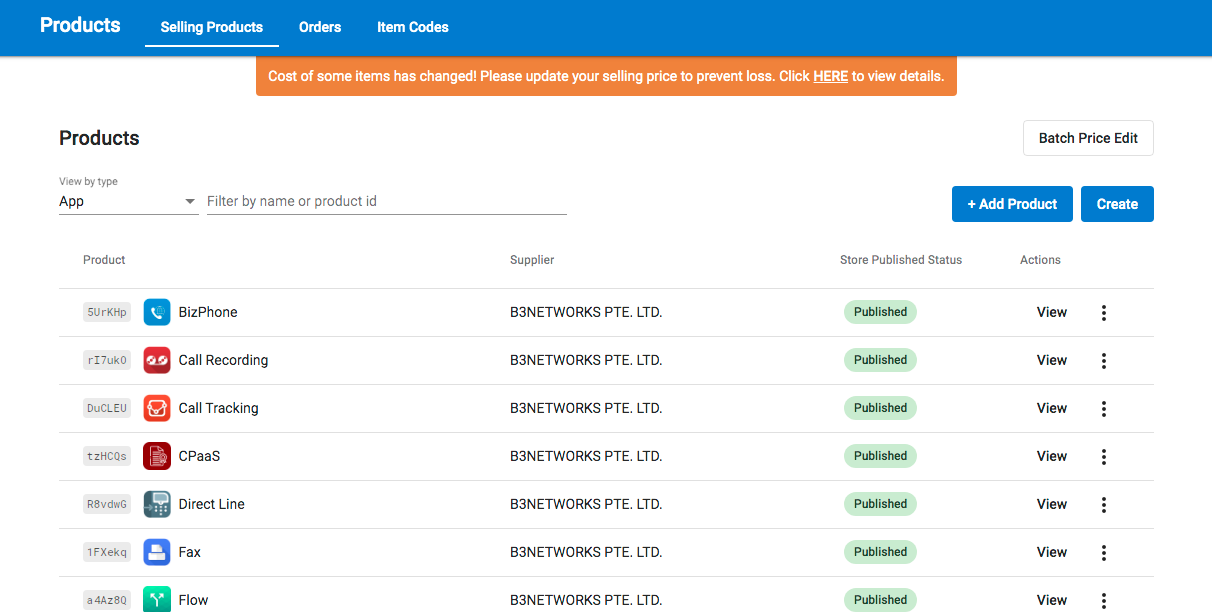Screen dimensions: 1212x612
Task: Expand the View by type App dropdown
Action: click(x=128, y=201)
